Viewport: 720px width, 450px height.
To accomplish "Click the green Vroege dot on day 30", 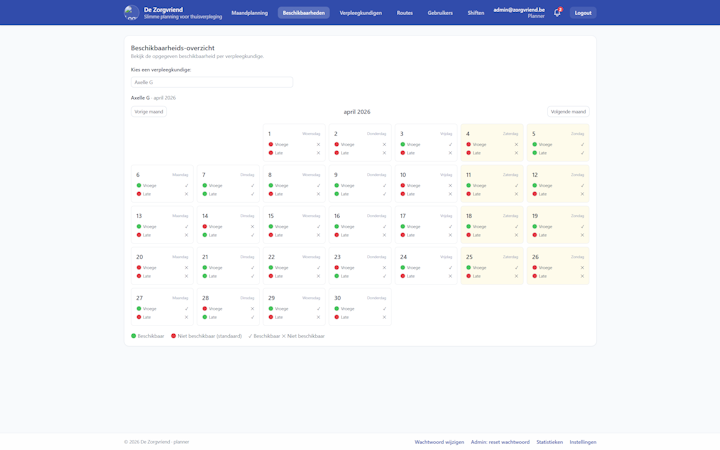I will [x=337, y=309].
